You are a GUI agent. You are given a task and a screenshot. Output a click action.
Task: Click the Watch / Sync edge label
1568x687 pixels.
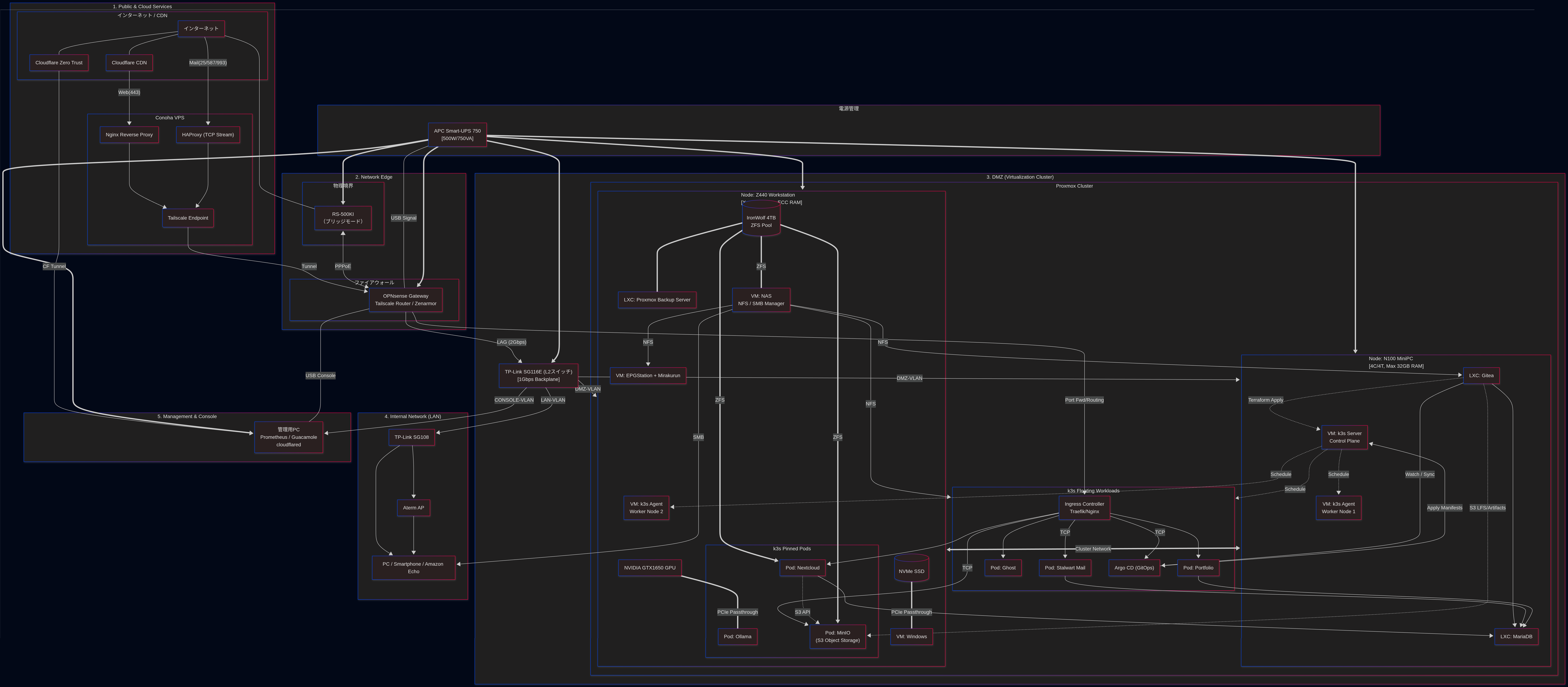pos(1420,475)
